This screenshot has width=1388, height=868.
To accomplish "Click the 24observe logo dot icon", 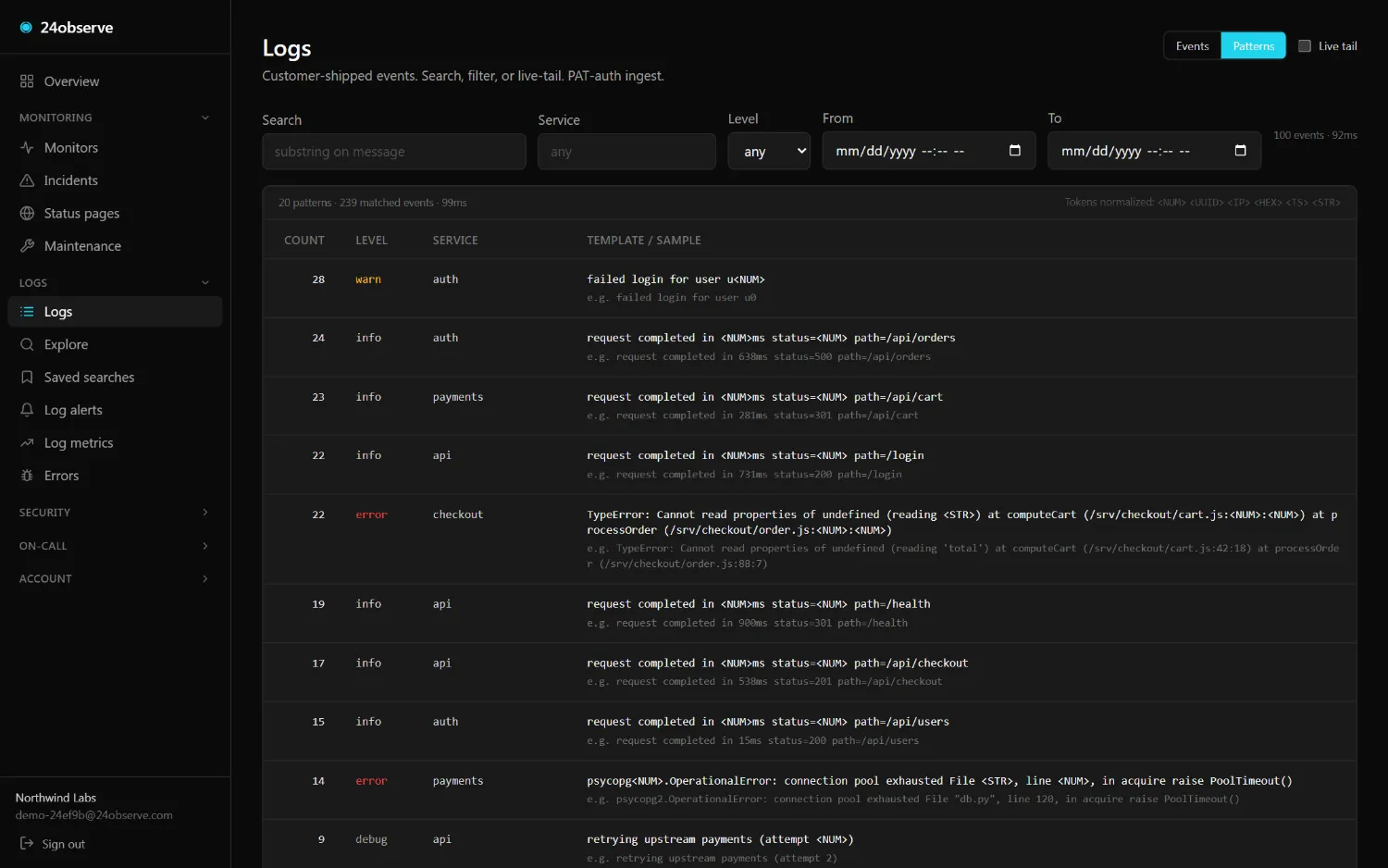I will 26,28.
